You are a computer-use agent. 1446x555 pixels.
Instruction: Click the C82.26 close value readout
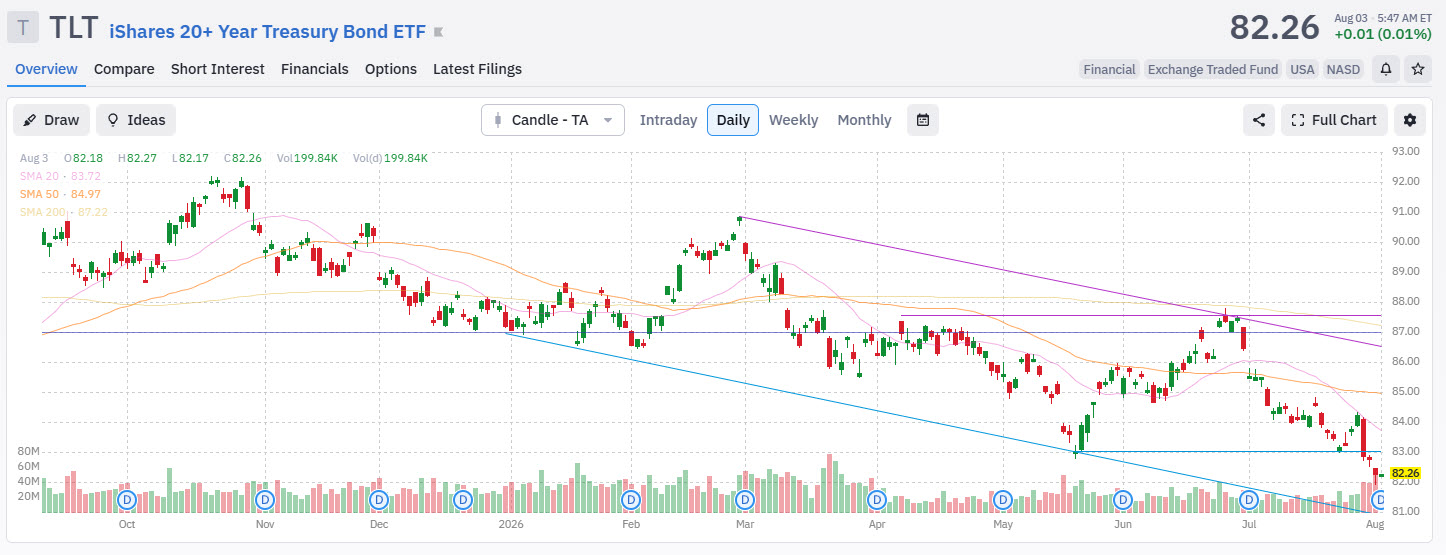click(243, 158)
